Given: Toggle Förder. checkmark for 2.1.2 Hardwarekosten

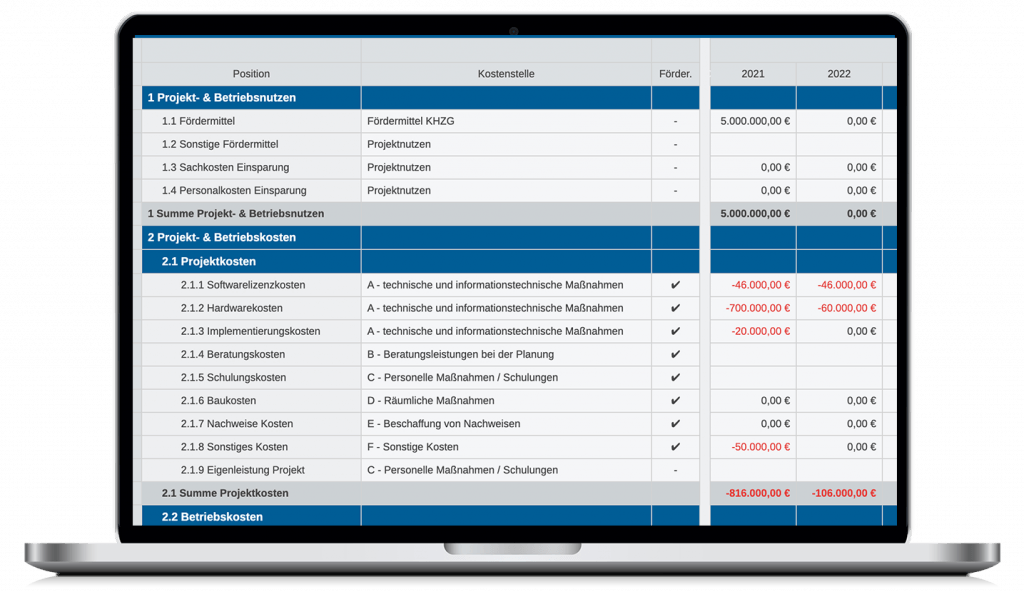Looking at the screenshot, I should [675, 308].
